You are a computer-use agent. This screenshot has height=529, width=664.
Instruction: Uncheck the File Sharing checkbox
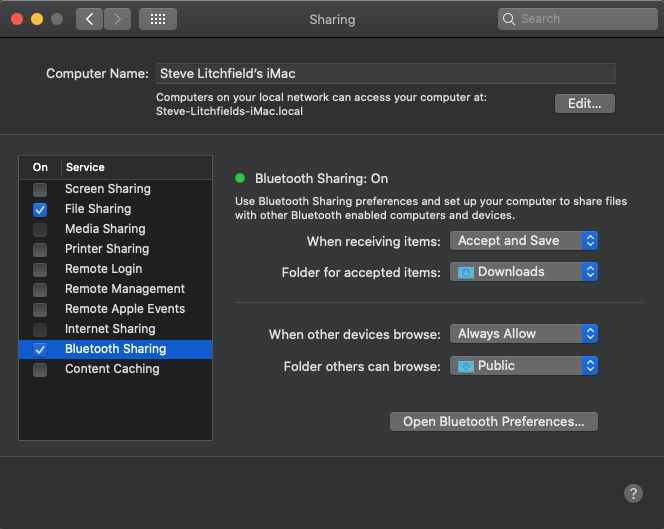click(40, 210)
